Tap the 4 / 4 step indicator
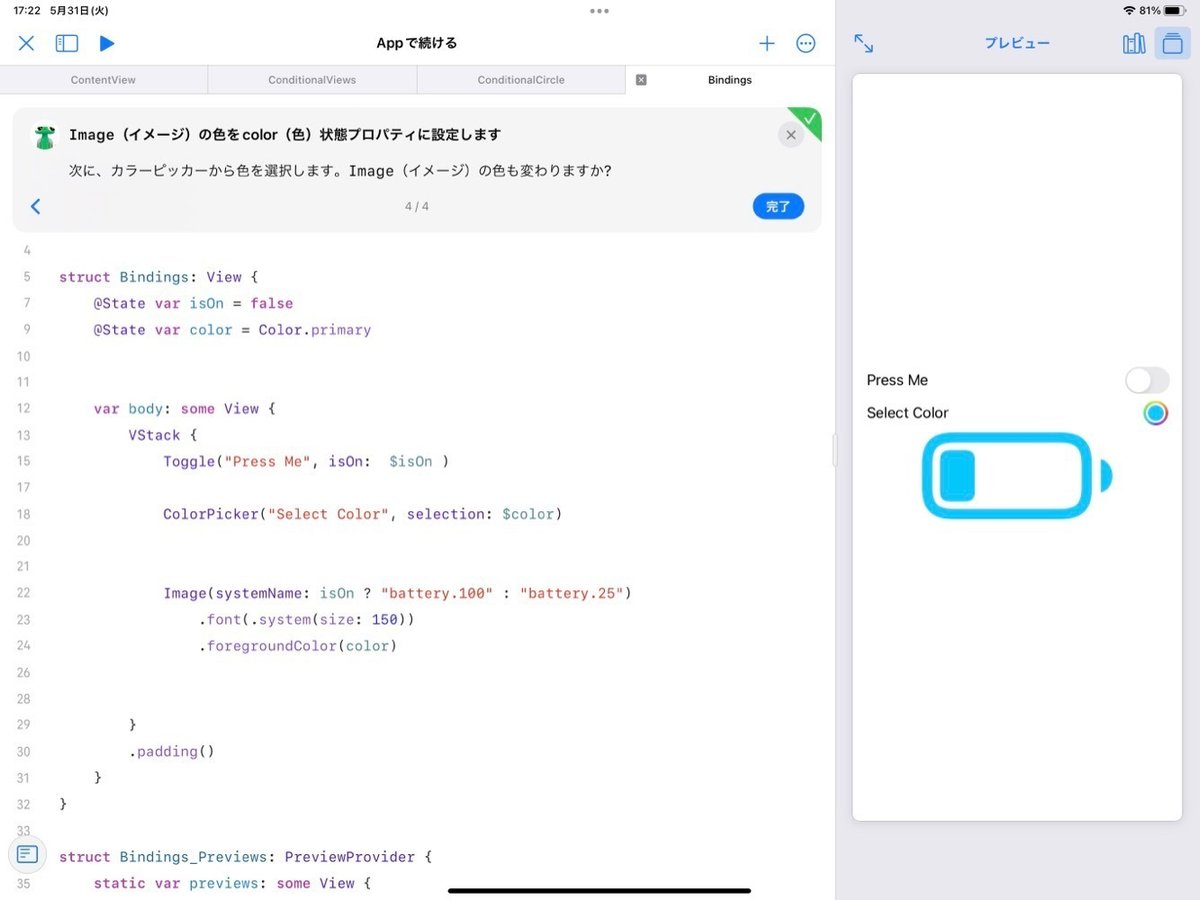 pos(417,206)
